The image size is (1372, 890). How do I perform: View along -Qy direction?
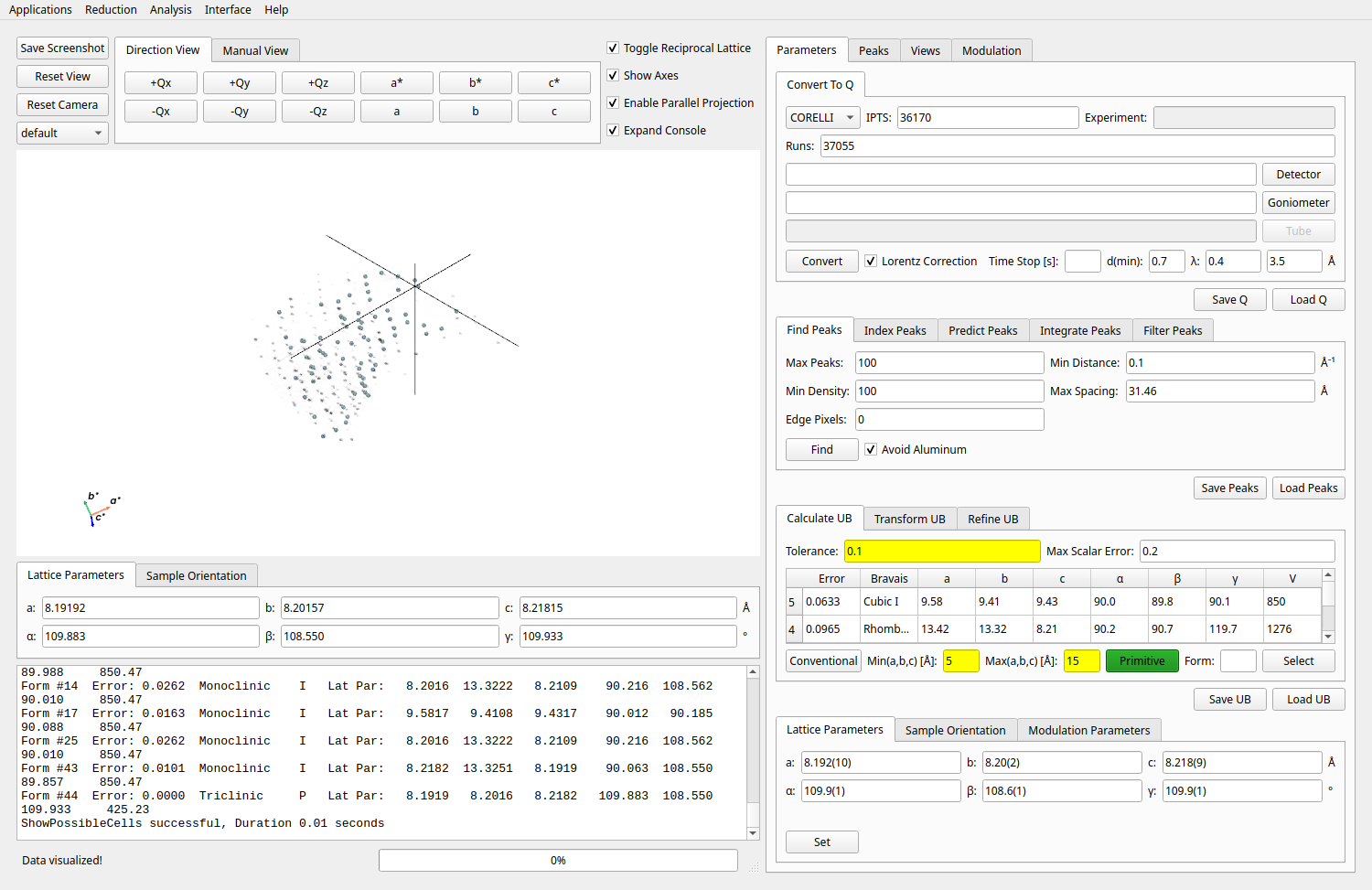tap(240, 111)
